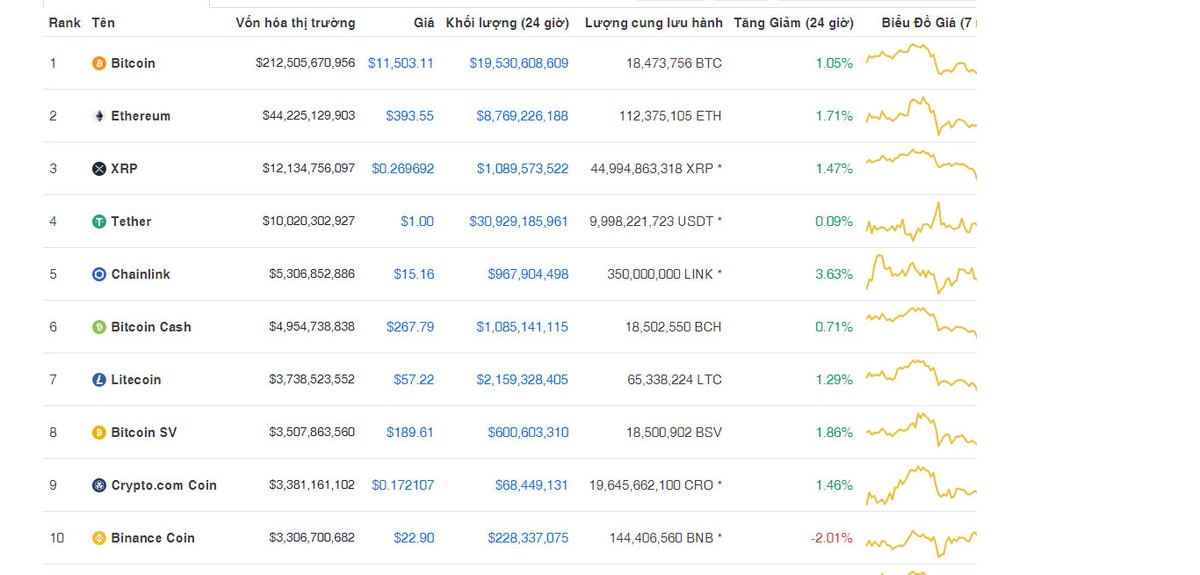Open XRP volume $1,089,573,522
The height and width of the screenshot is (575, 1200).
tap(522, 169)
